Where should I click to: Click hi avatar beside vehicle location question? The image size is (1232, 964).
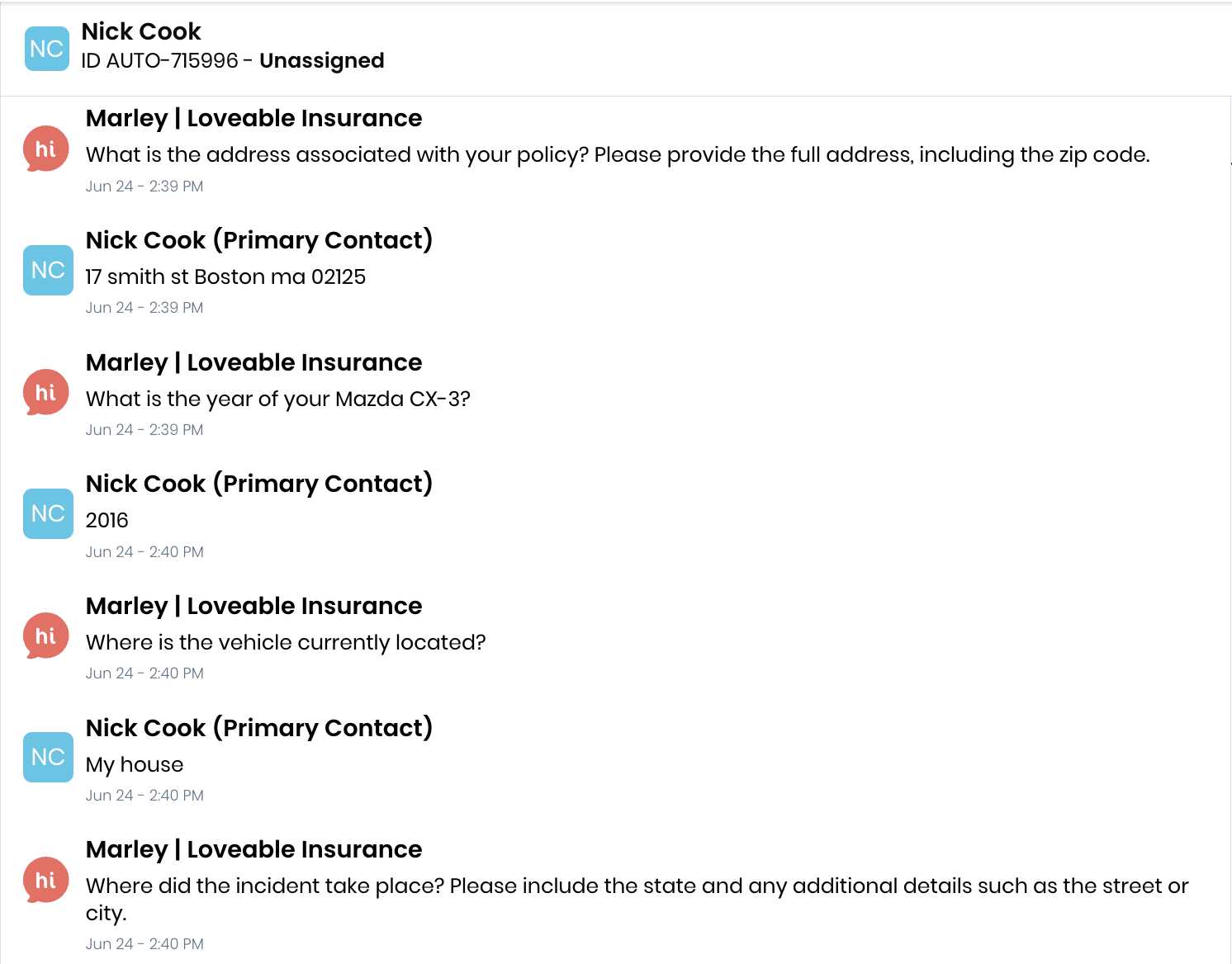45,636
